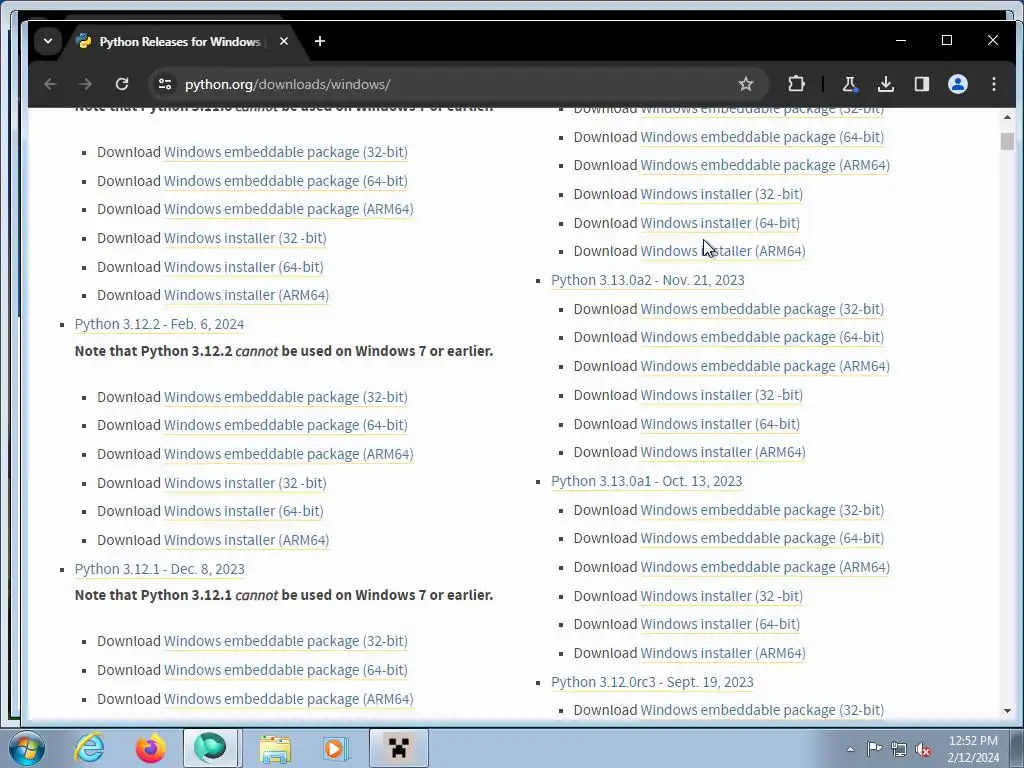The image size is (1024, 768).
Task: Download Python 3.12.2 Windows installer (ARM64)
Action: pos(246,540)
